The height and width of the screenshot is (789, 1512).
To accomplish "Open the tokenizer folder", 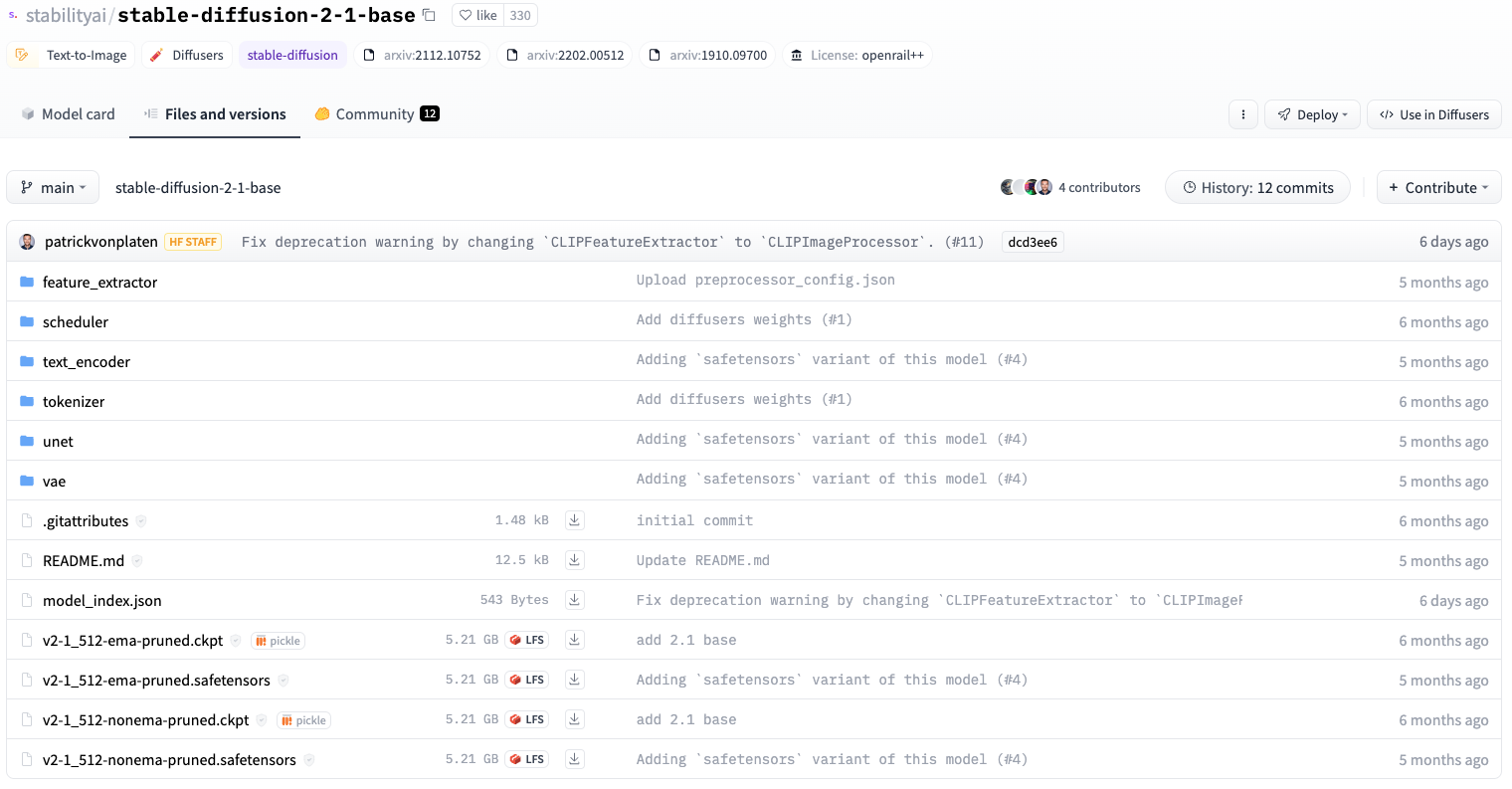I will pos(74,401).
